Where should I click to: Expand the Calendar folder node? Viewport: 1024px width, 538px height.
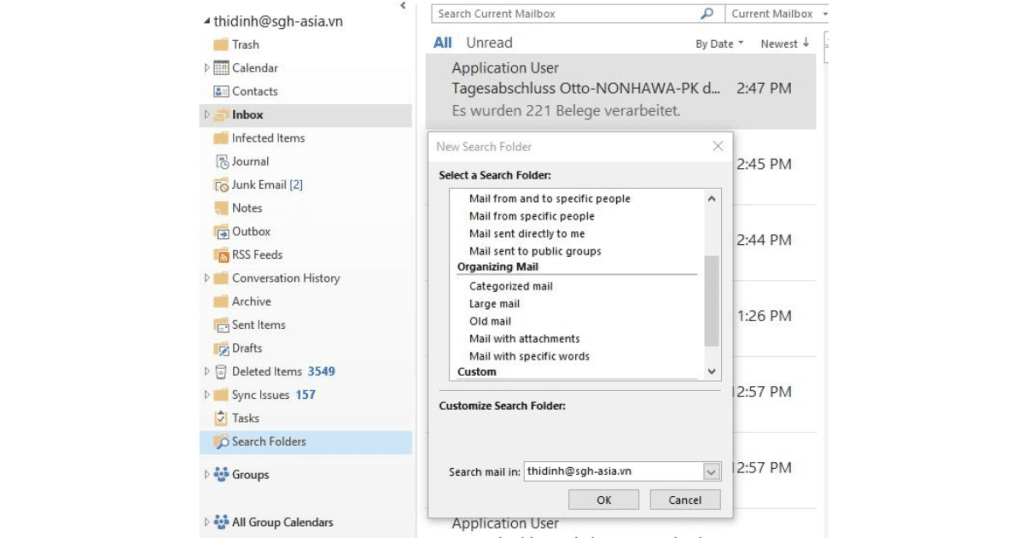click(206, 68)
